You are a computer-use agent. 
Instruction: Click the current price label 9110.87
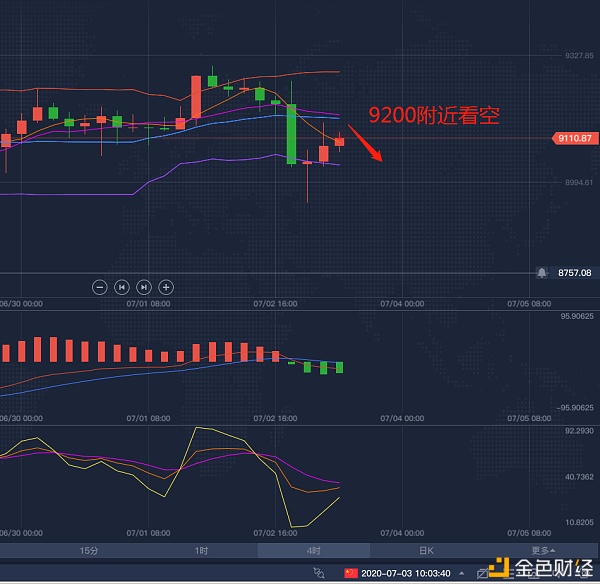click(x=574, y=138)
